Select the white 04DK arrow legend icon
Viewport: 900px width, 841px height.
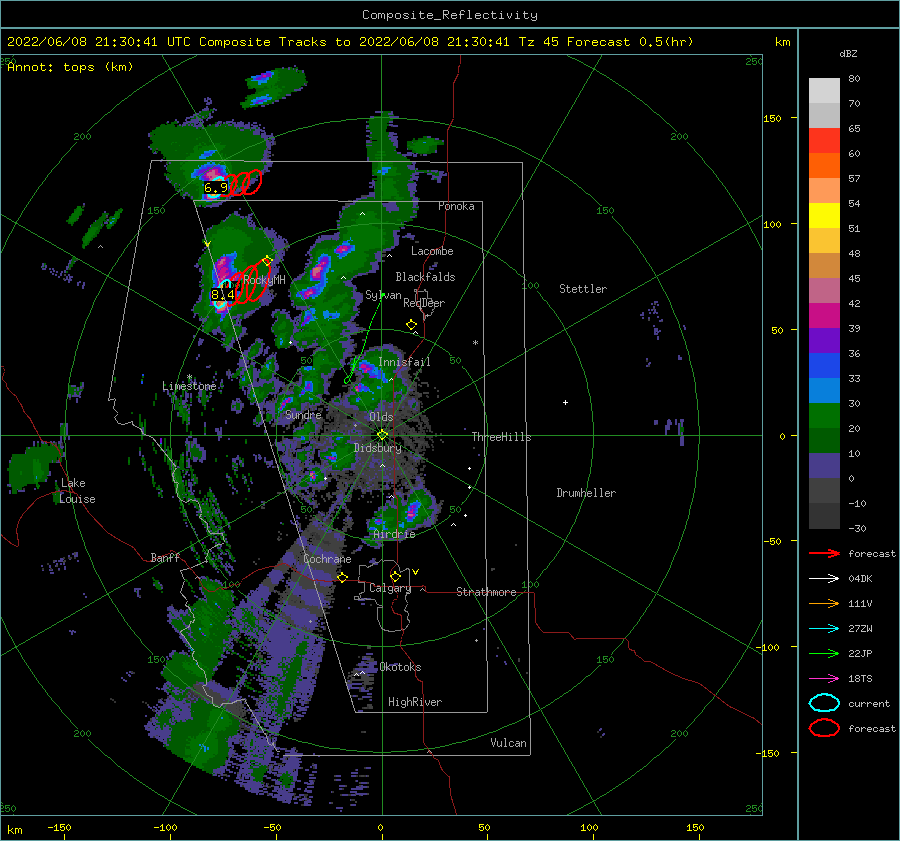click(824, 578)
